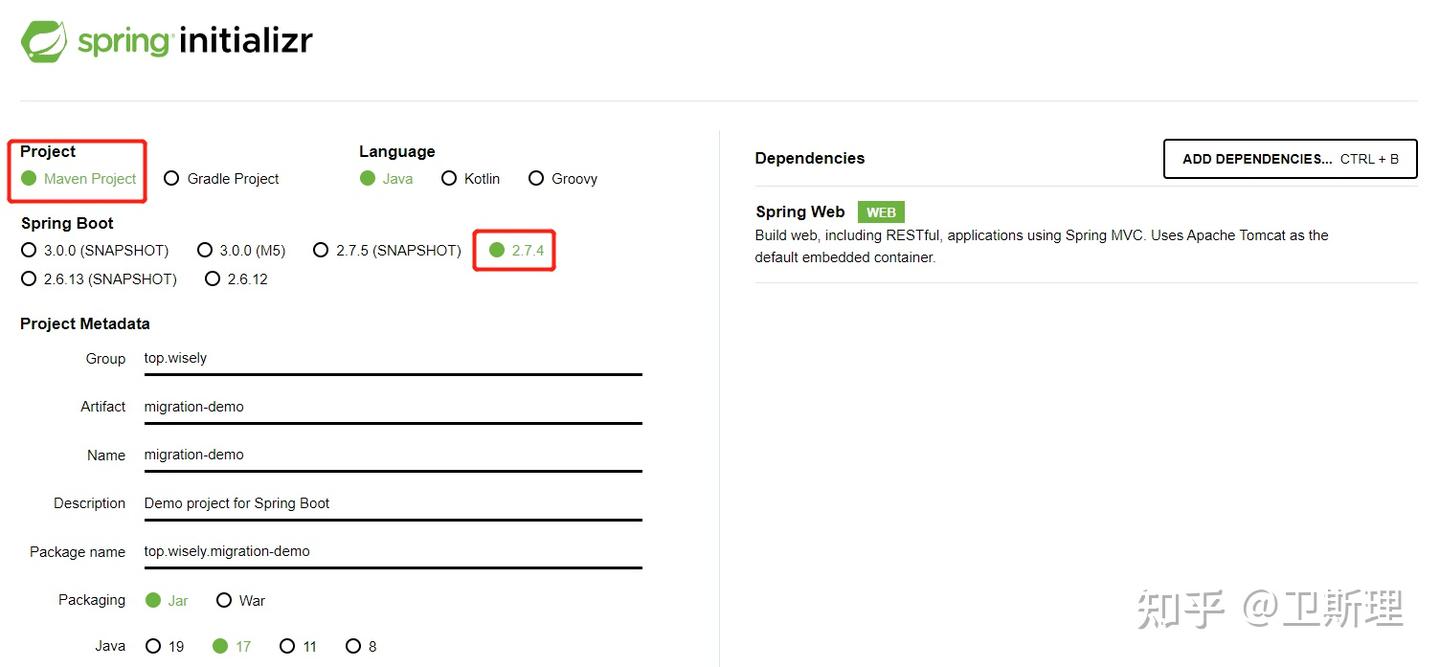Click the ADD DEPENDENCIES button
Viewport: 1440px width, 667px height.
(x=1290, y=159)
